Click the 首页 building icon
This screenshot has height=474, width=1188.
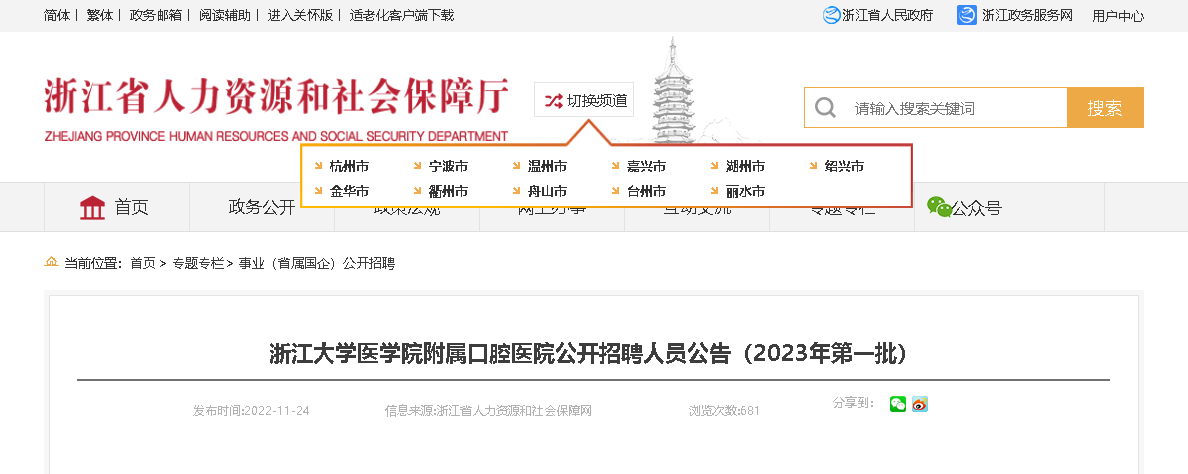(92, 207)
